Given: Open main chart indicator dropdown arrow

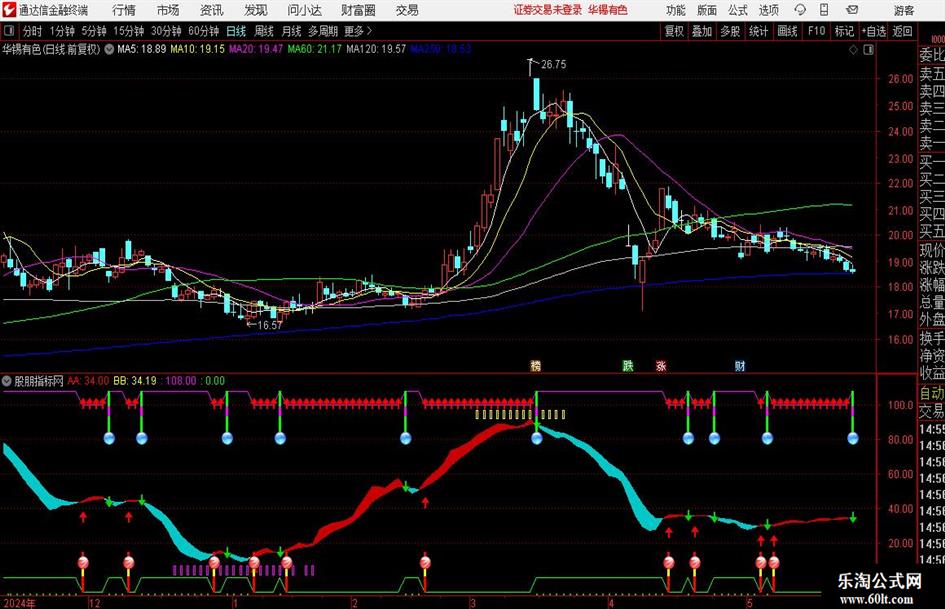Looking at the screenshot, I should [109, 49].
